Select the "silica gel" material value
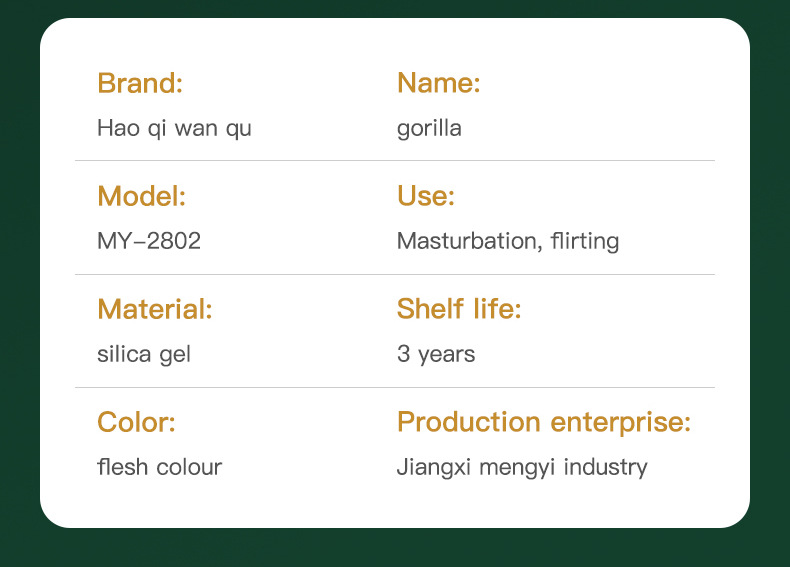 (144, 354)
